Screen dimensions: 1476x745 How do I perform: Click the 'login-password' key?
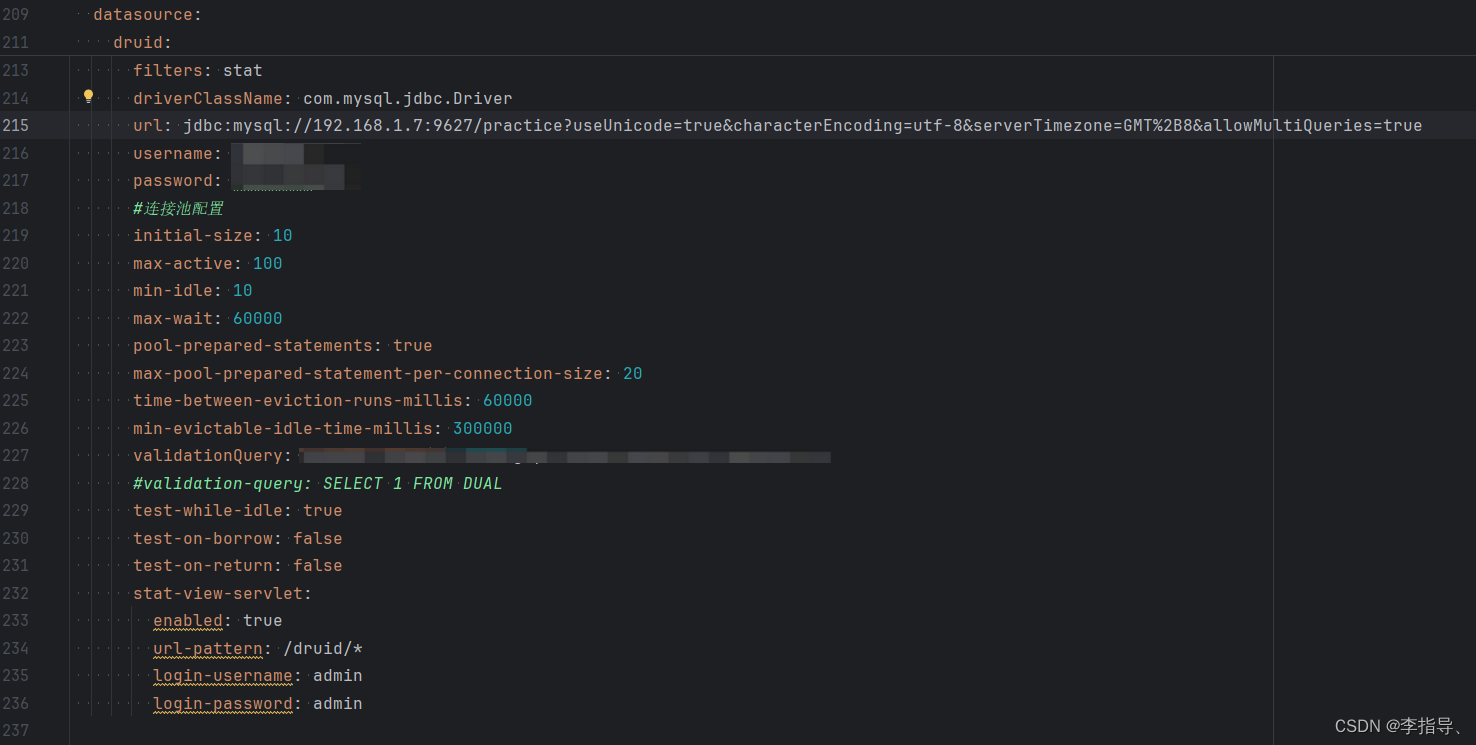coord(223,703)
